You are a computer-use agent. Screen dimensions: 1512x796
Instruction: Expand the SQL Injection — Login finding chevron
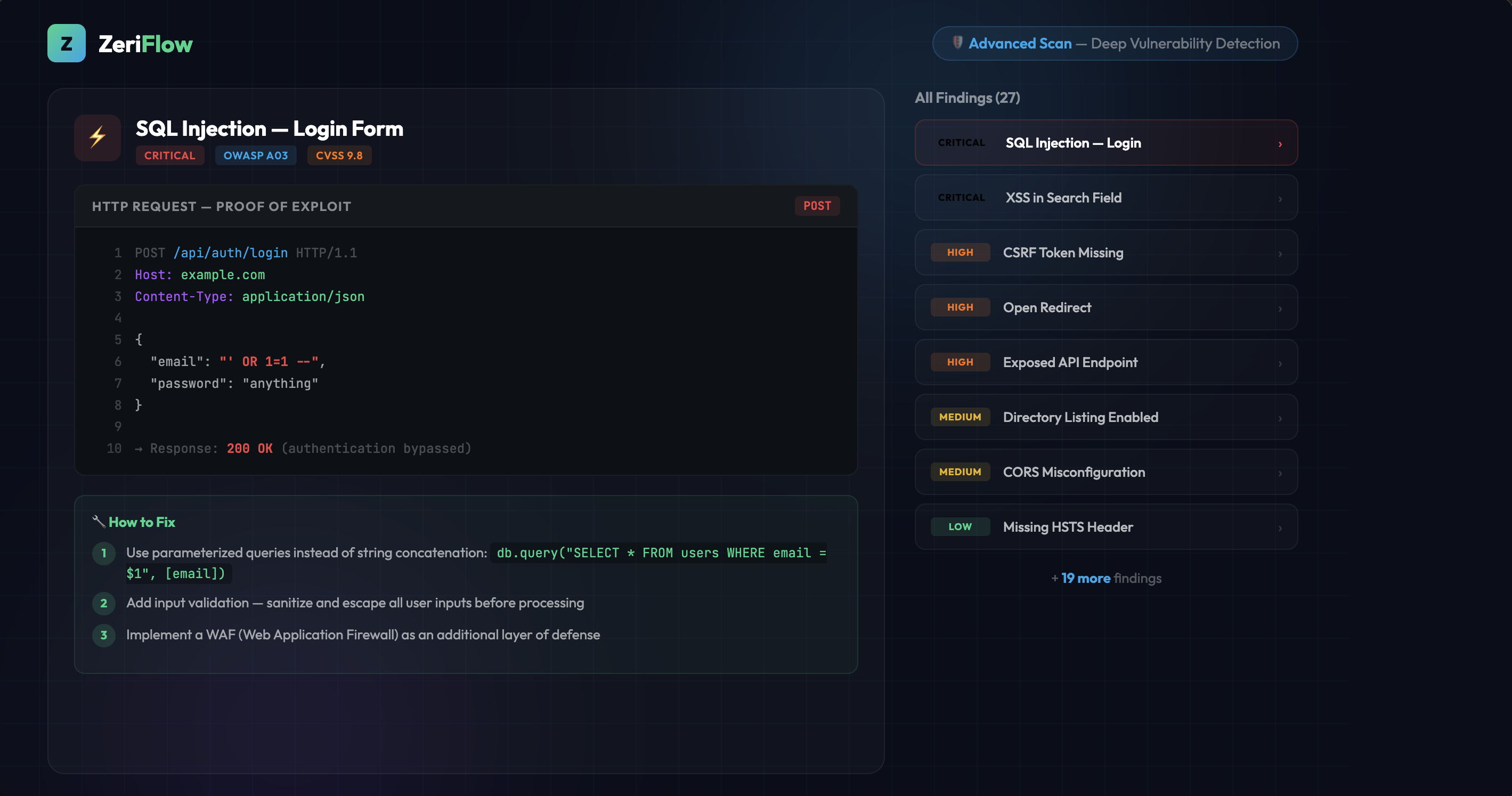tap(1280, 144)
